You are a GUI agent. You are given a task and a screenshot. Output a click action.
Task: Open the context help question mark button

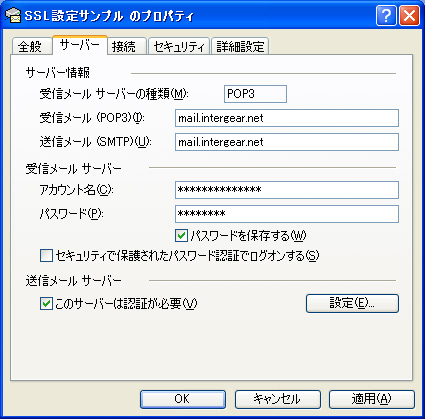coord(386,15)
